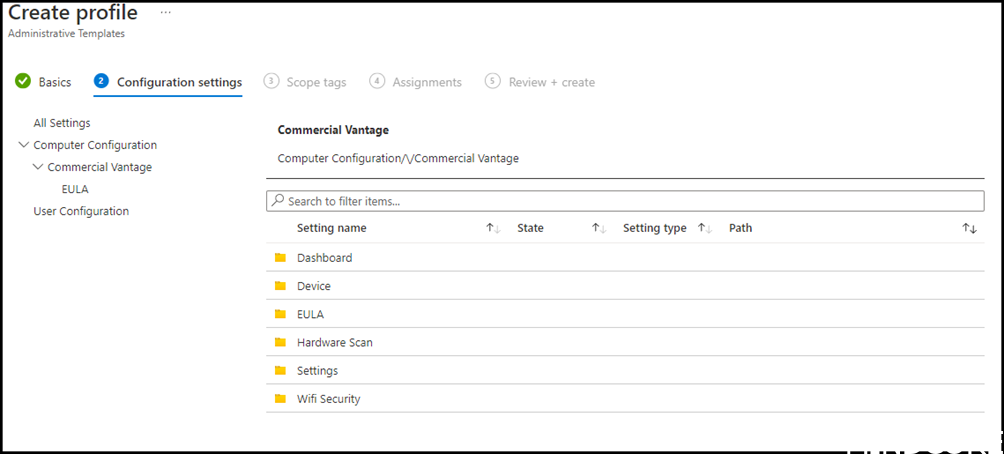Click the search magnifier icon
1004x454 pixels.
coord(277,200)
